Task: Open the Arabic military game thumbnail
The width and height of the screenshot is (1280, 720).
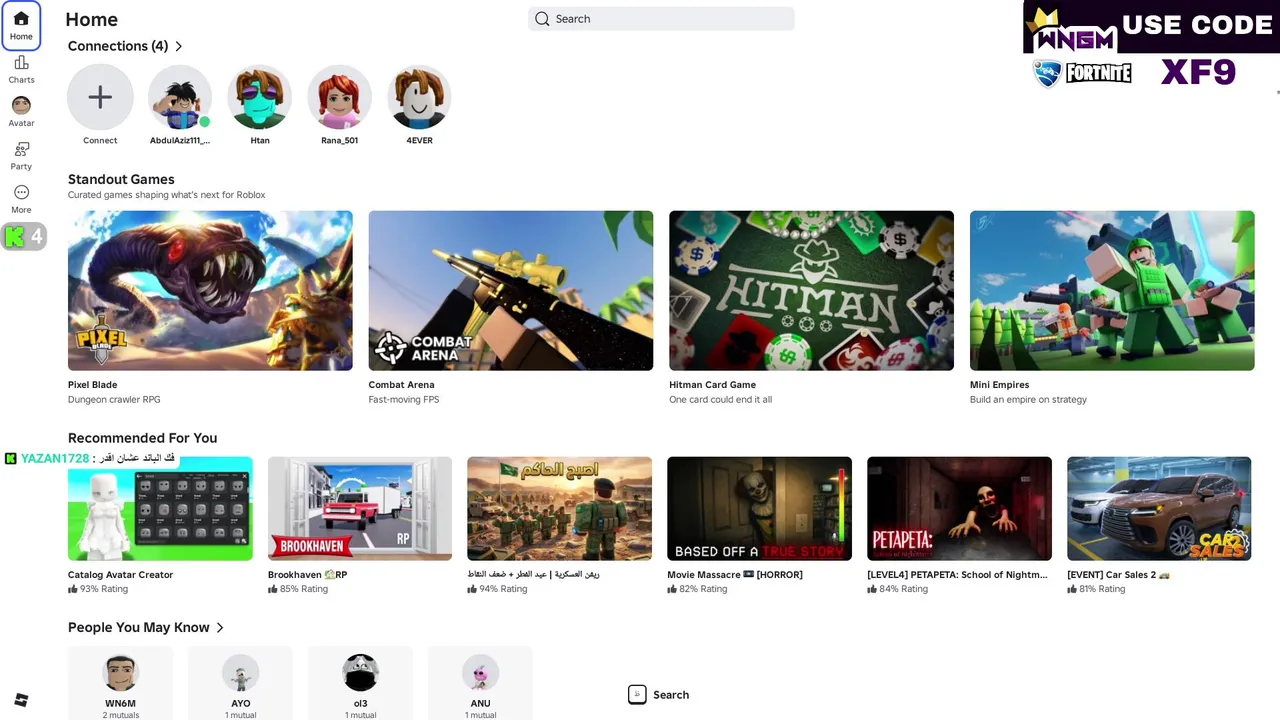Action: tap(560, 509)
